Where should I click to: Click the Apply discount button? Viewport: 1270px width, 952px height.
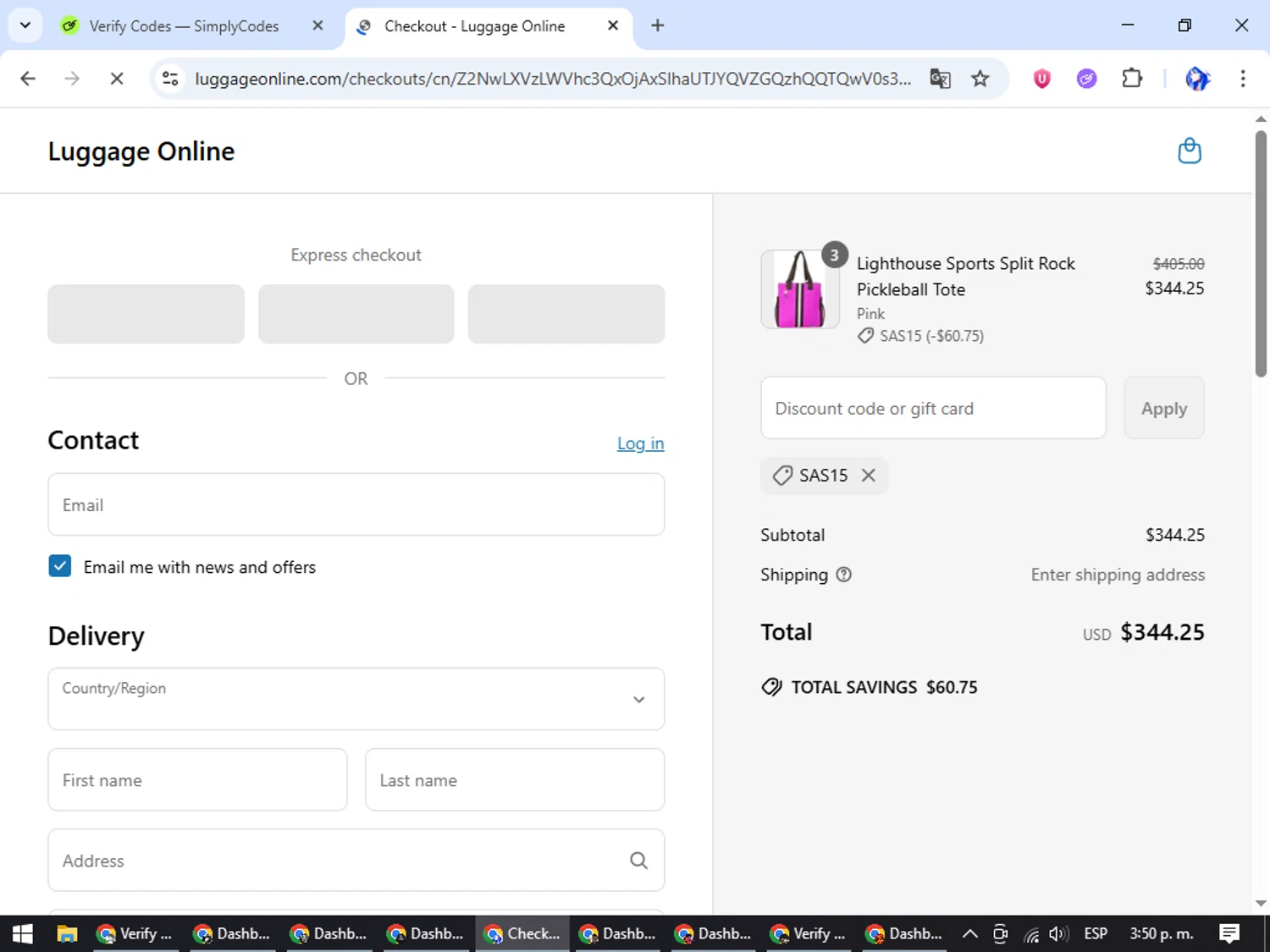[x=1163, y=408]
